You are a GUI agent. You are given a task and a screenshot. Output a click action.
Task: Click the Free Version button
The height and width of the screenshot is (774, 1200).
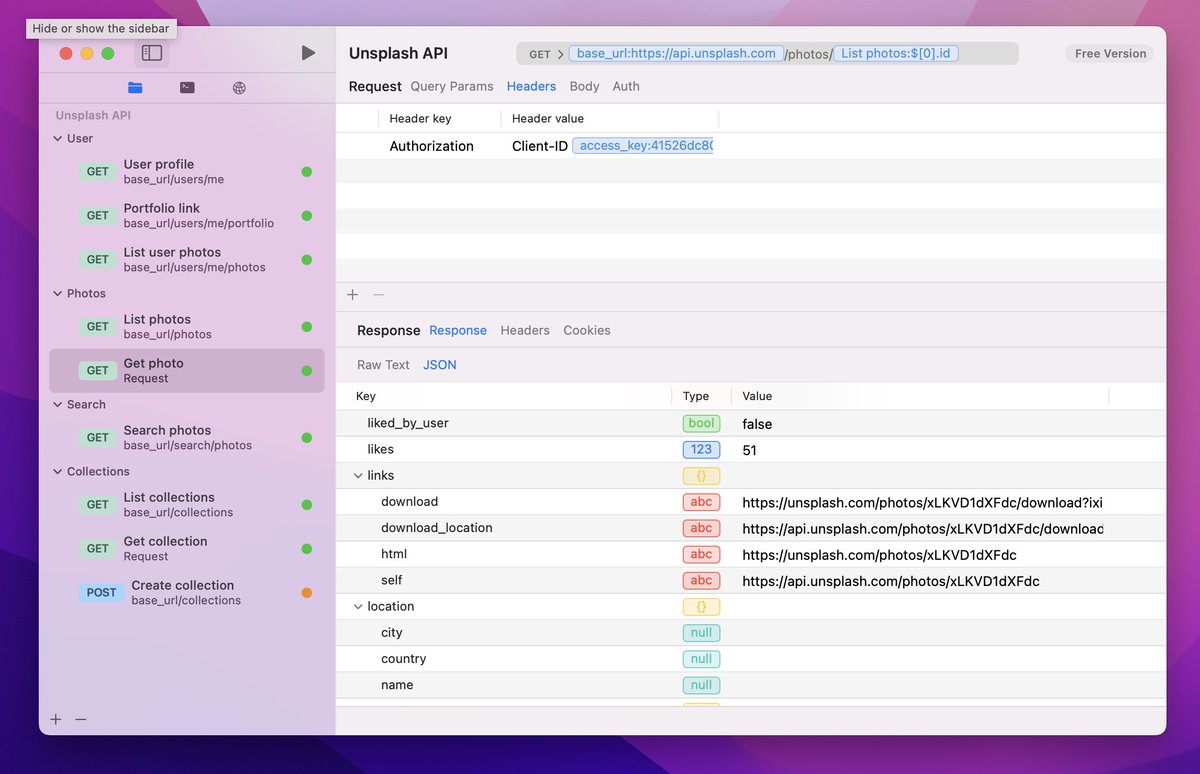(x=1110, y=54)
